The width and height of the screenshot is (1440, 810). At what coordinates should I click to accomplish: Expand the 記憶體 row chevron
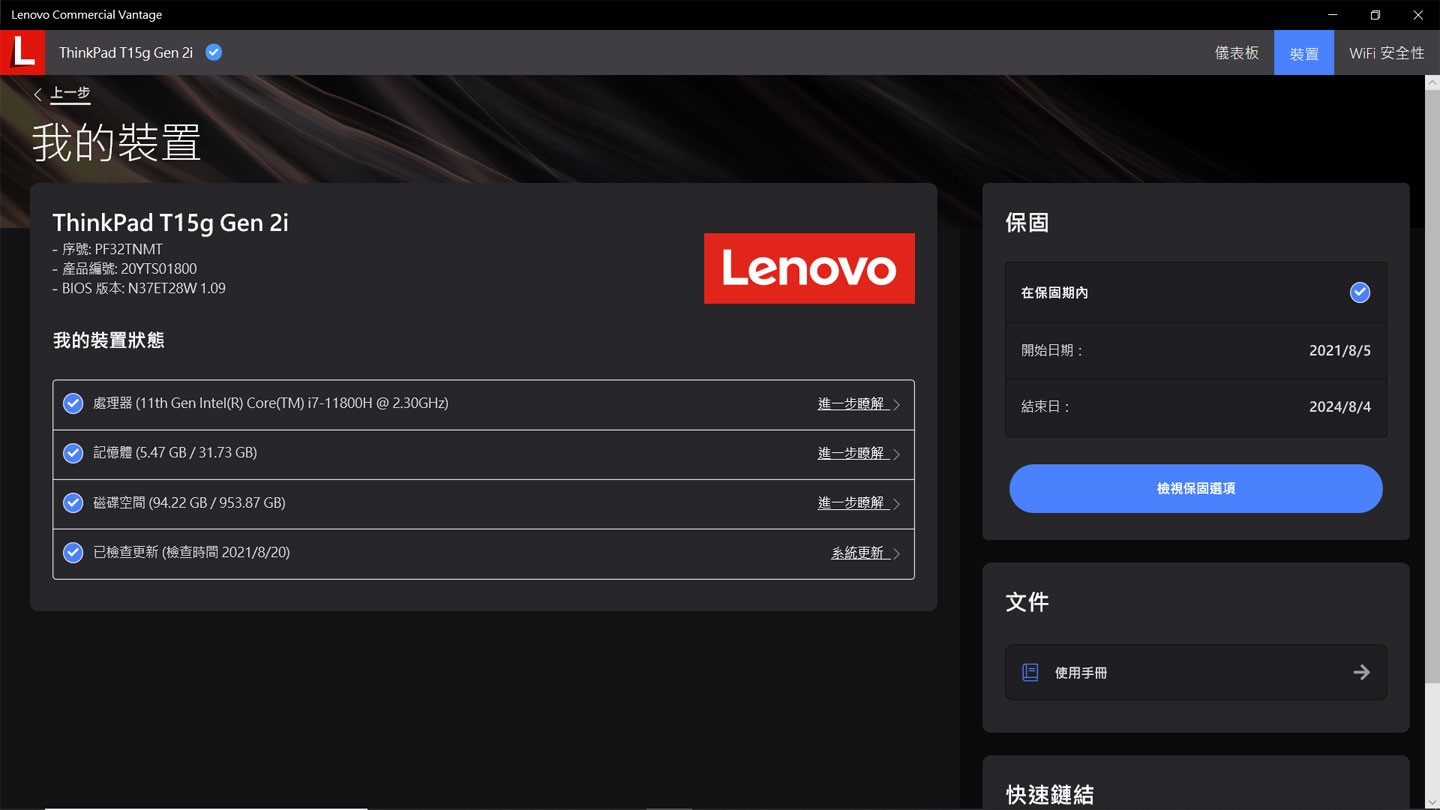point(896,454)
